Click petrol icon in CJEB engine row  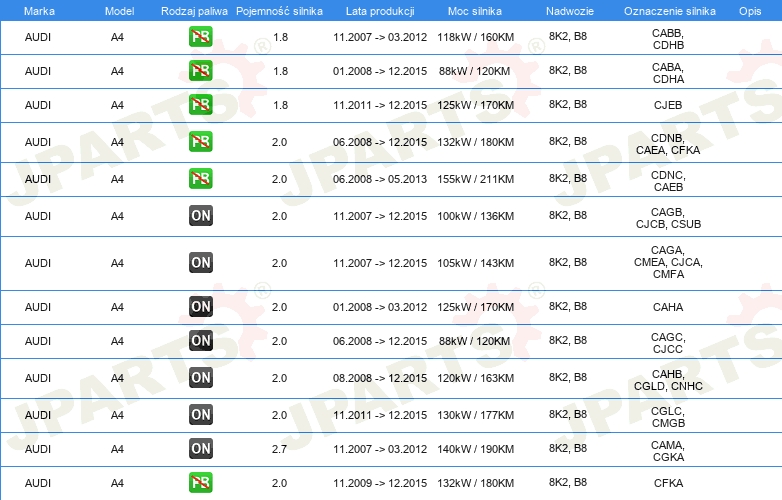(x=200, y=105)
